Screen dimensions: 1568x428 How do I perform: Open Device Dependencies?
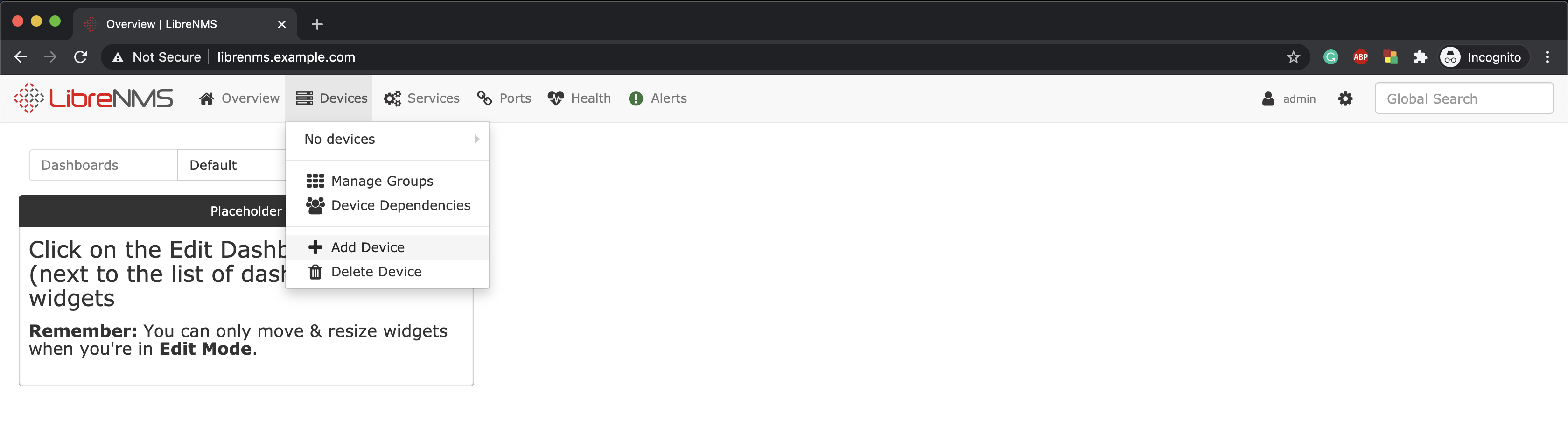[x=400, y=205]
